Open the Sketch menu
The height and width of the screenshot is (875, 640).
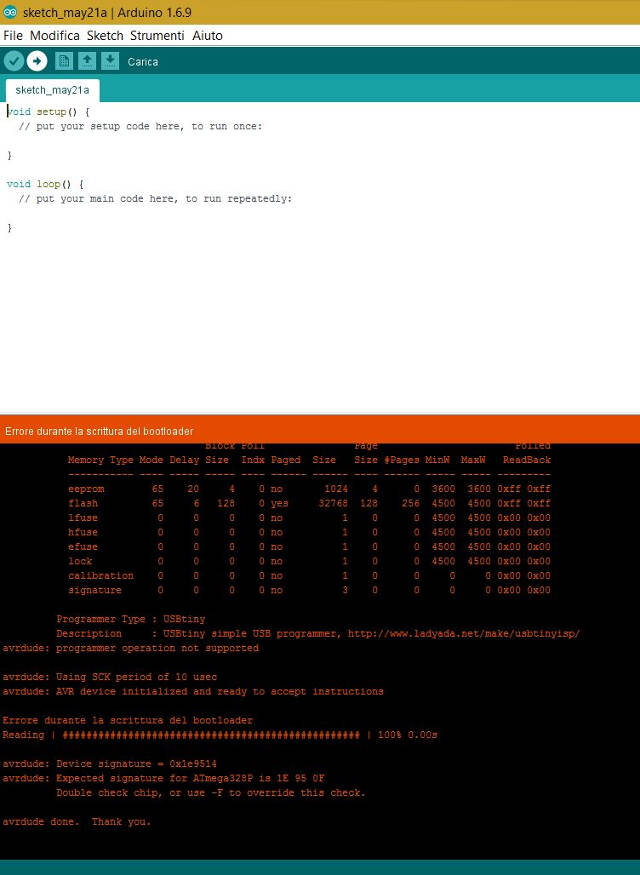(105, 36)
